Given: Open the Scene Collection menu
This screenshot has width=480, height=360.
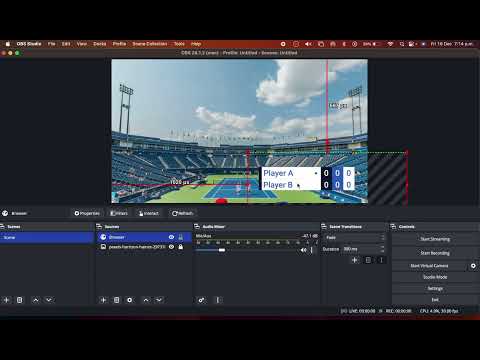Looking at the screenshot, I should click(150, 44).
